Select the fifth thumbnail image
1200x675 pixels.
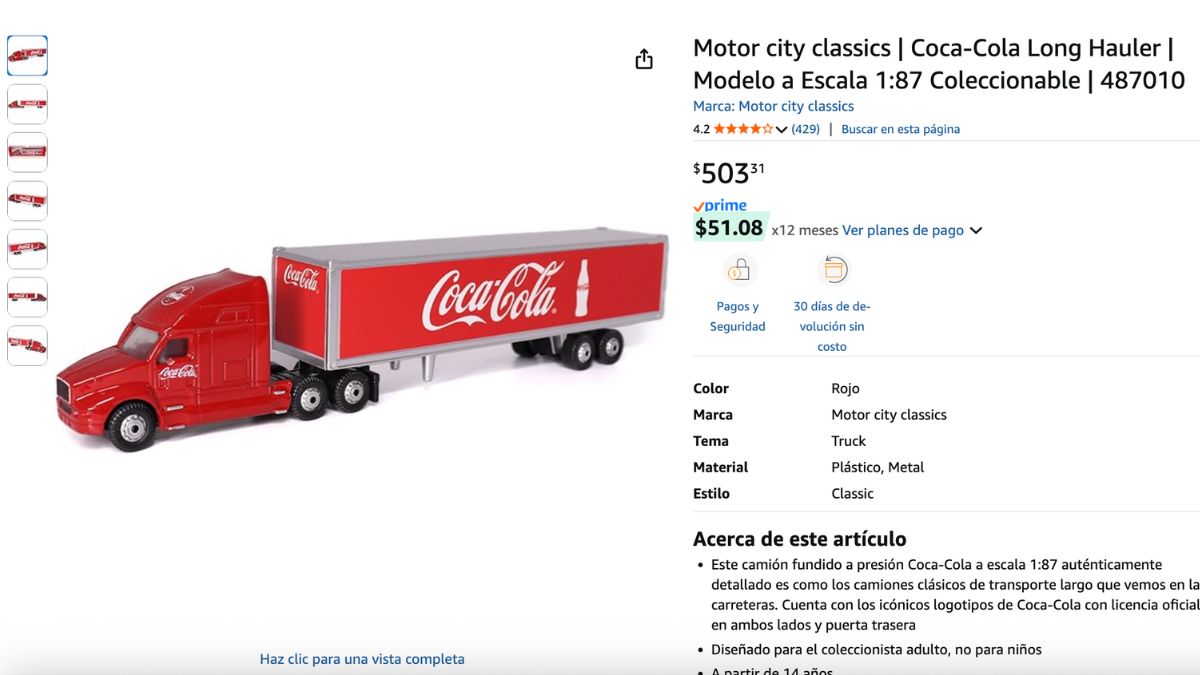click(x=27, y=248)
